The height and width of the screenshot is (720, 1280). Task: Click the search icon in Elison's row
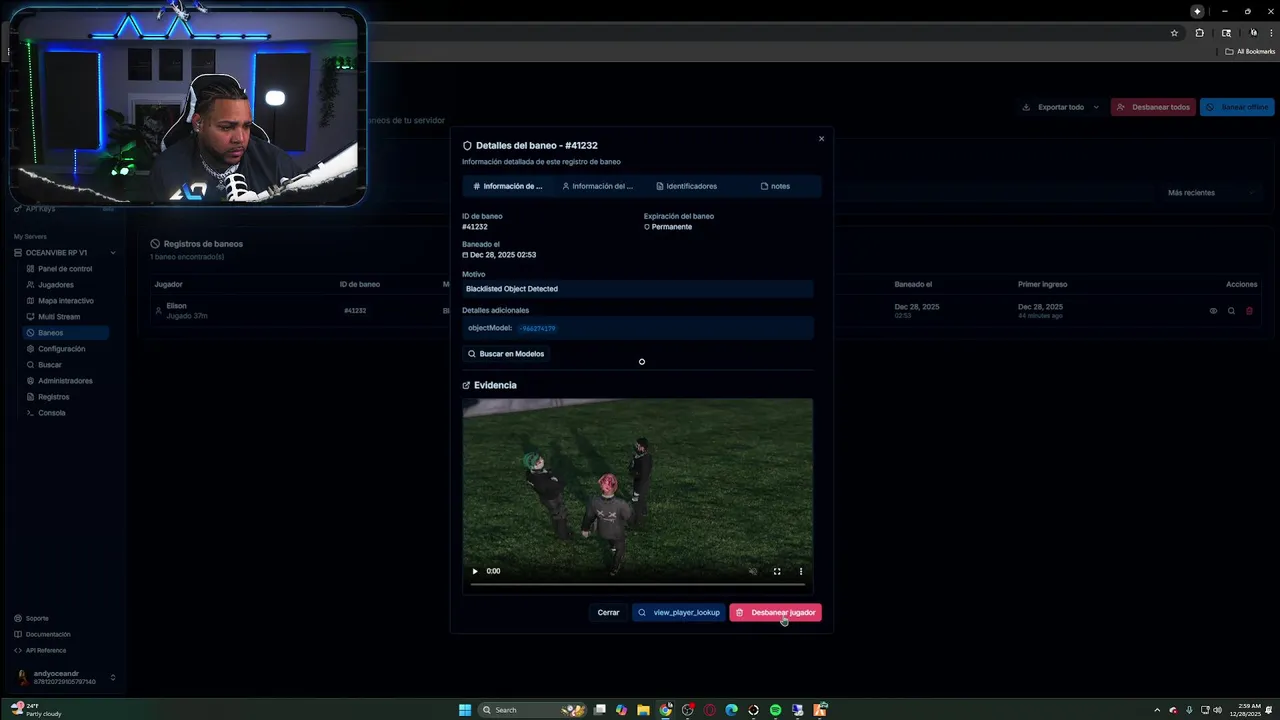[x=1231, y=311]
